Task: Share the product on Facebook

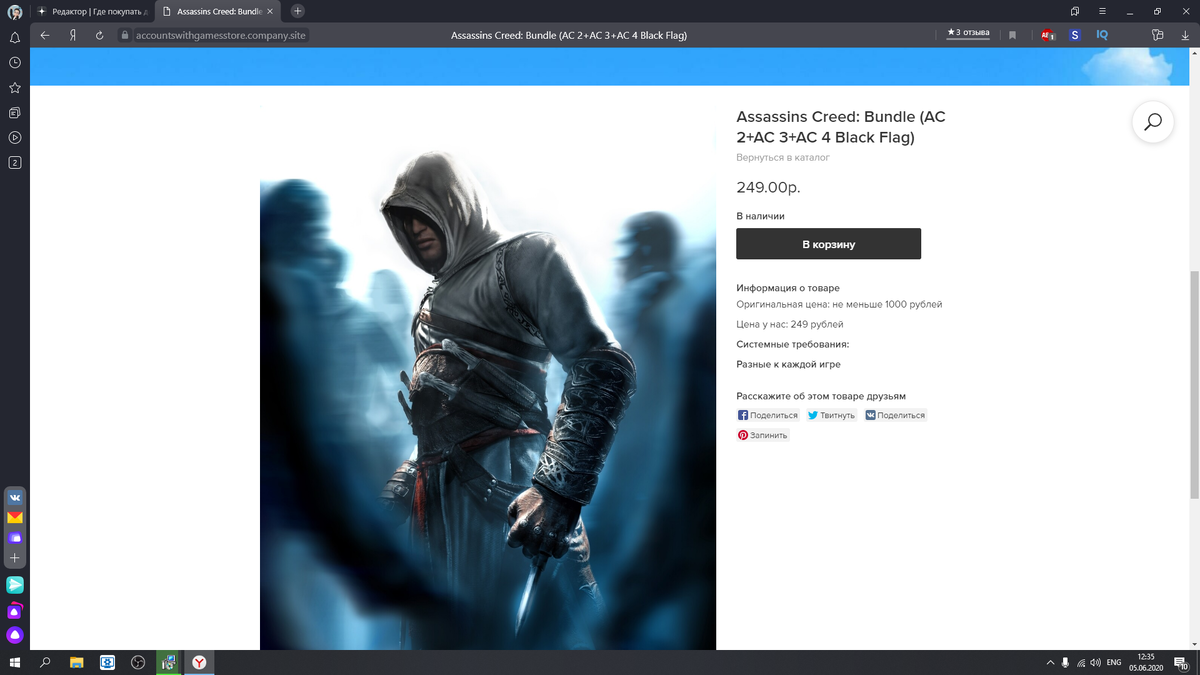Action: pyautogui.click(x=767, y=414)
